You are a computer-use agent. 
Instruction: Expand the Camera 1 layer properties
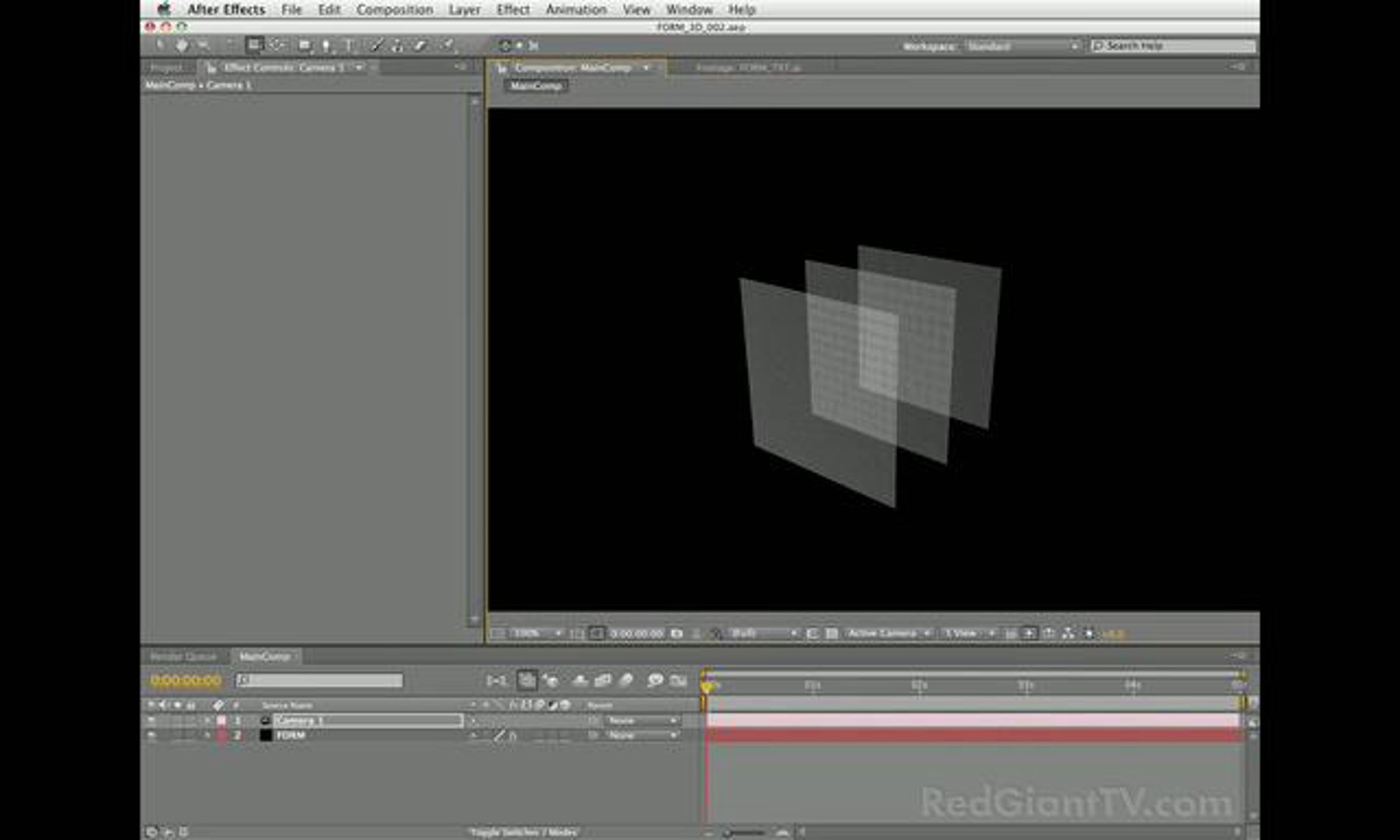[206, 721]
